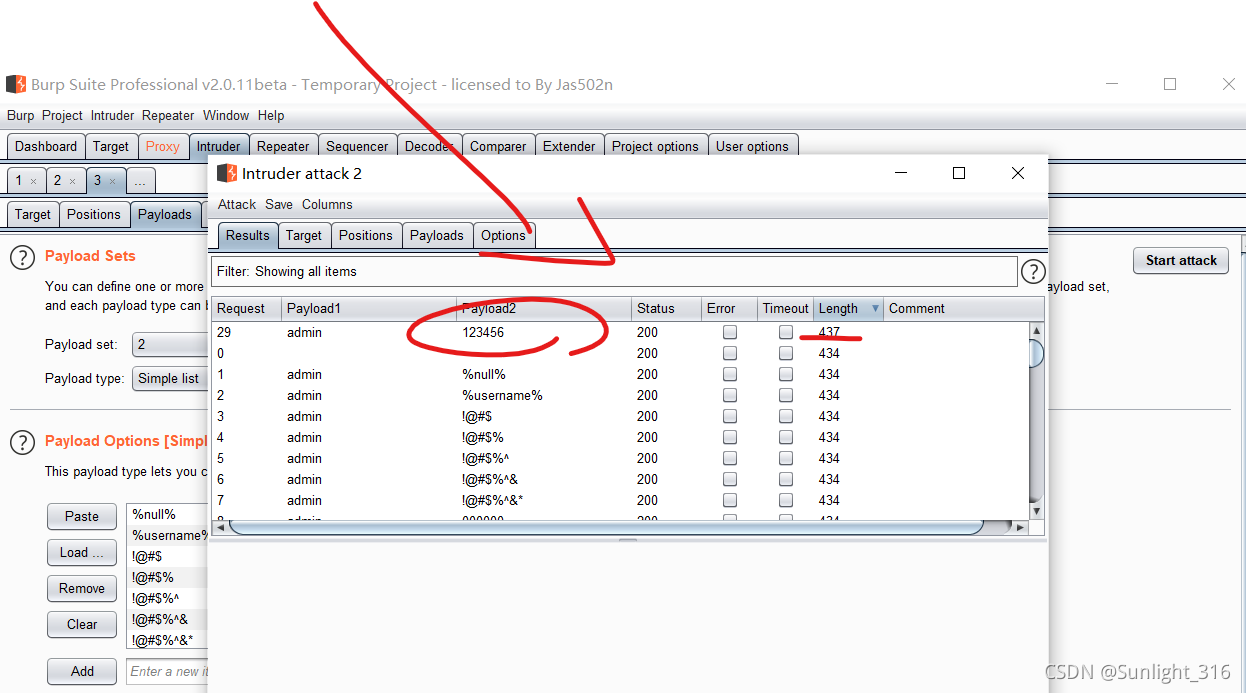This screenshot has width=1246, height=693.
Task: Switch to the Proxy tab
Action: pyautogui.click(x=162, y=146)
